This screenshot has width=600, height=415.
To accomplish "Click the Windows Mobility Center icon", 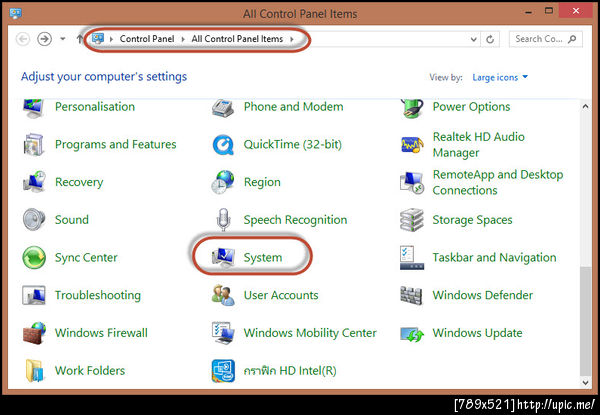I will coord(223,333).
